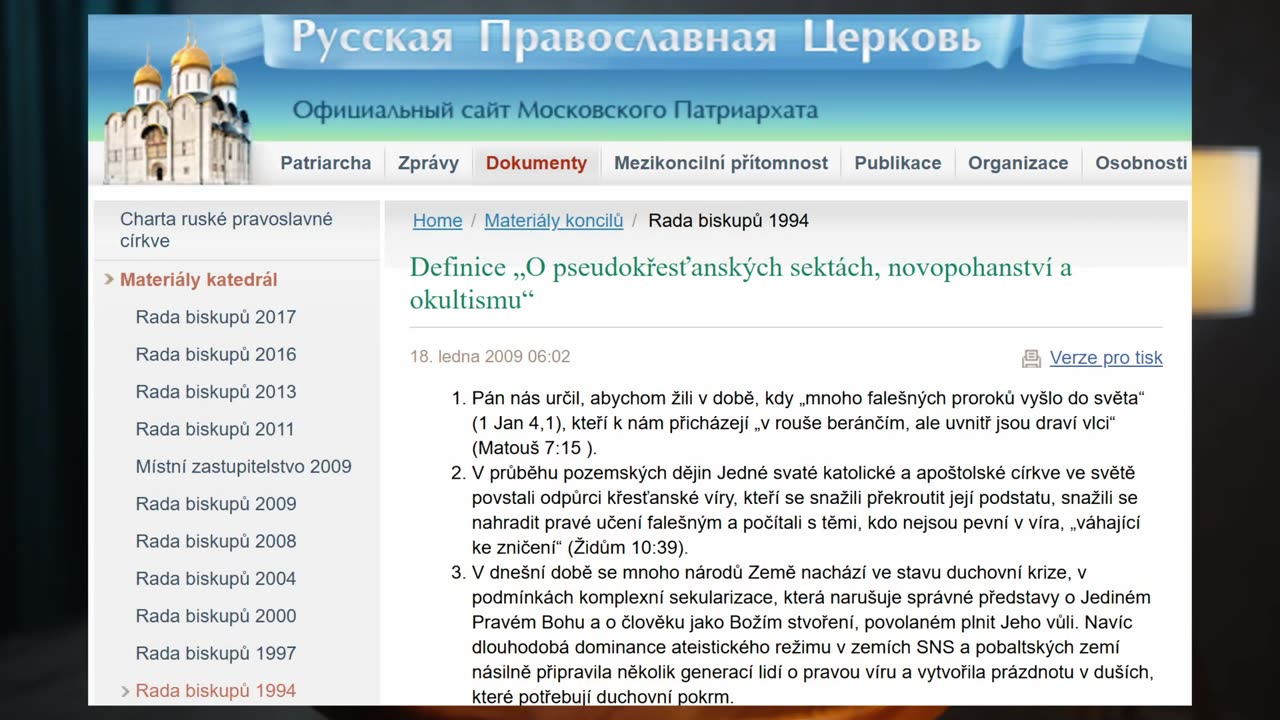Open Charta ruské pravoslavné církve link
The height and width of the screenshot is (720, 1280).
226,230
